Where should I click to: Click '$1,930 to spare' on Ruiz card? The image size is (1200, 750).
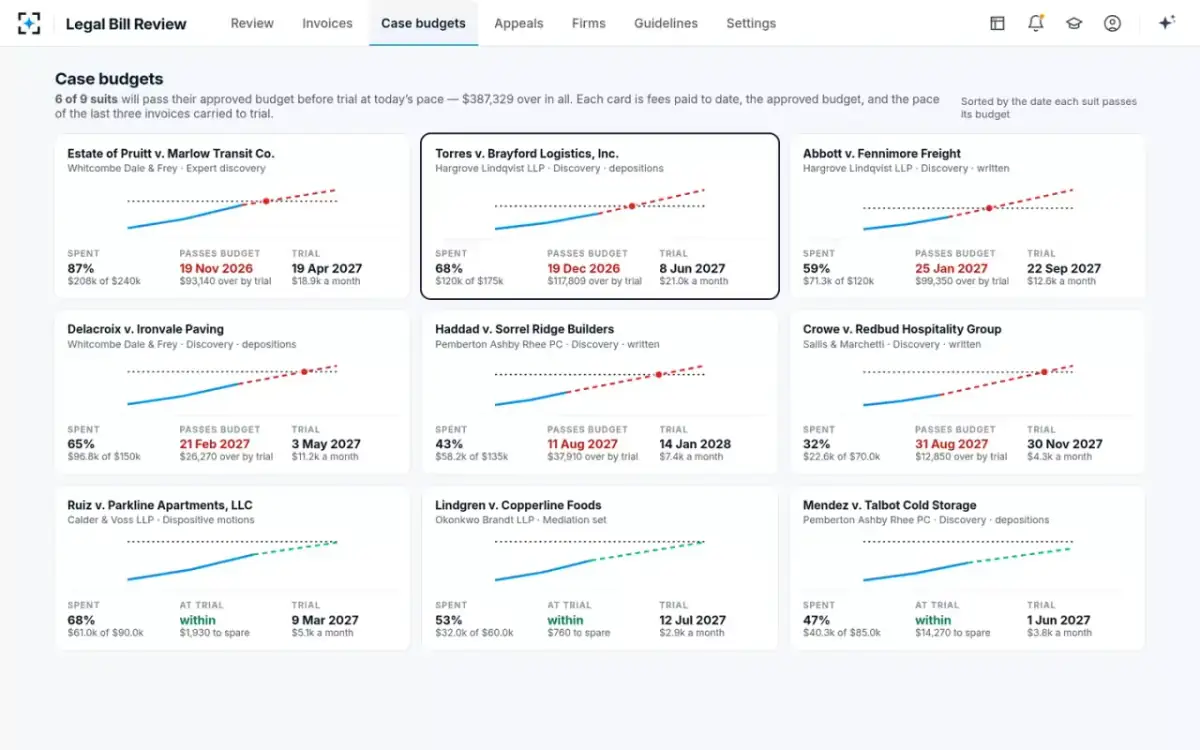[215, 633]
